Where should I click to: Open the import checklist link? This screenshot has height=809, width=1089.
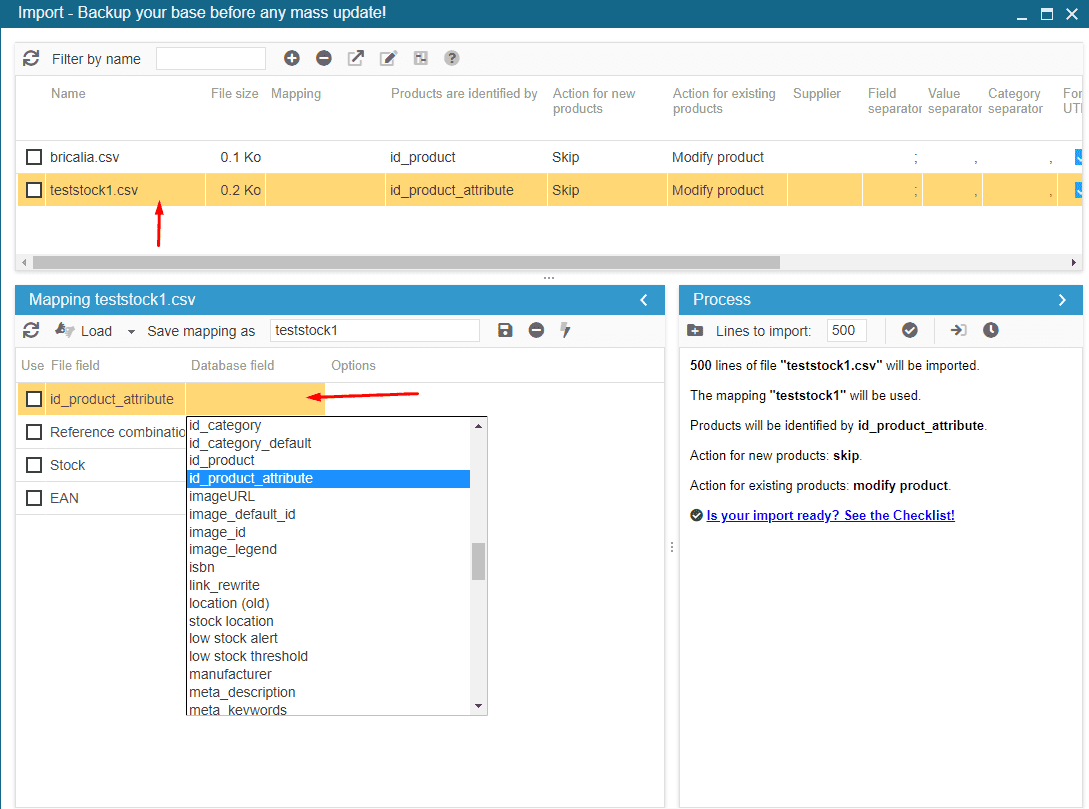coord(830,515)
